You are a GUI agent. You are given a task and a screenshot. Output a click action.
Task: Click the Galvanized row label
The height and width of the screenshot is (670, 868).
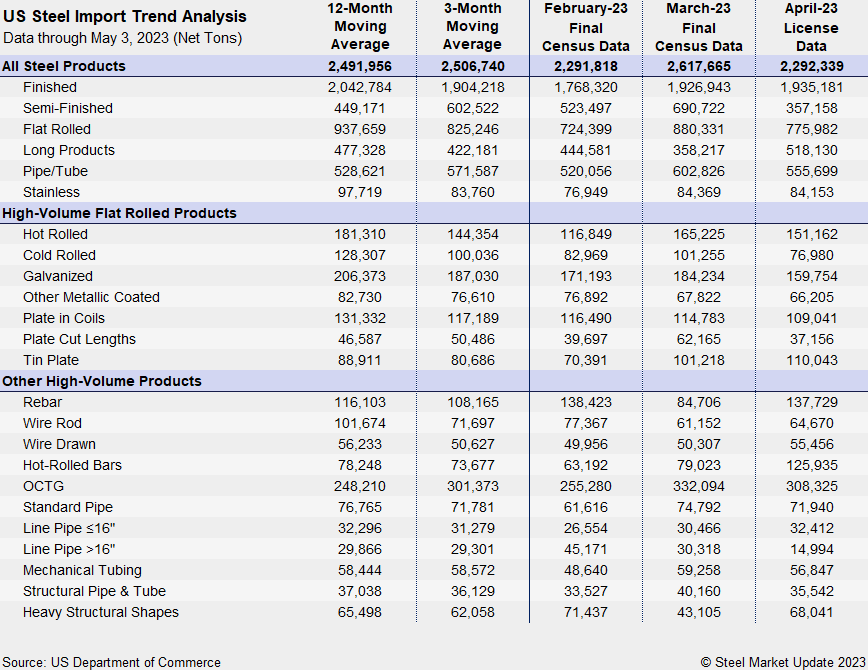point(58,276)
